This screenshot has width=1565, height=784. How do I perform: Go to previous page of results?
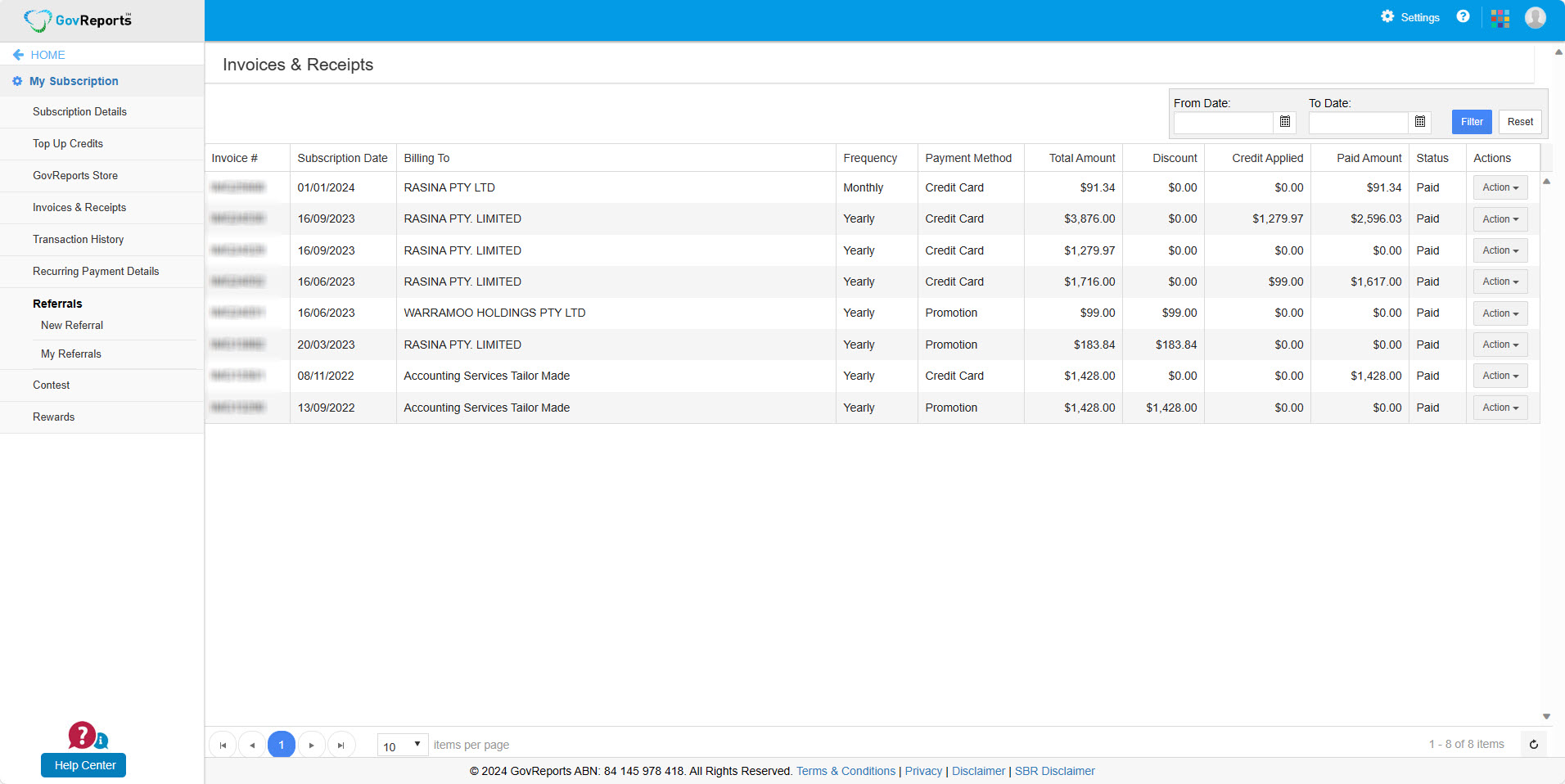[x=252, y=745]
